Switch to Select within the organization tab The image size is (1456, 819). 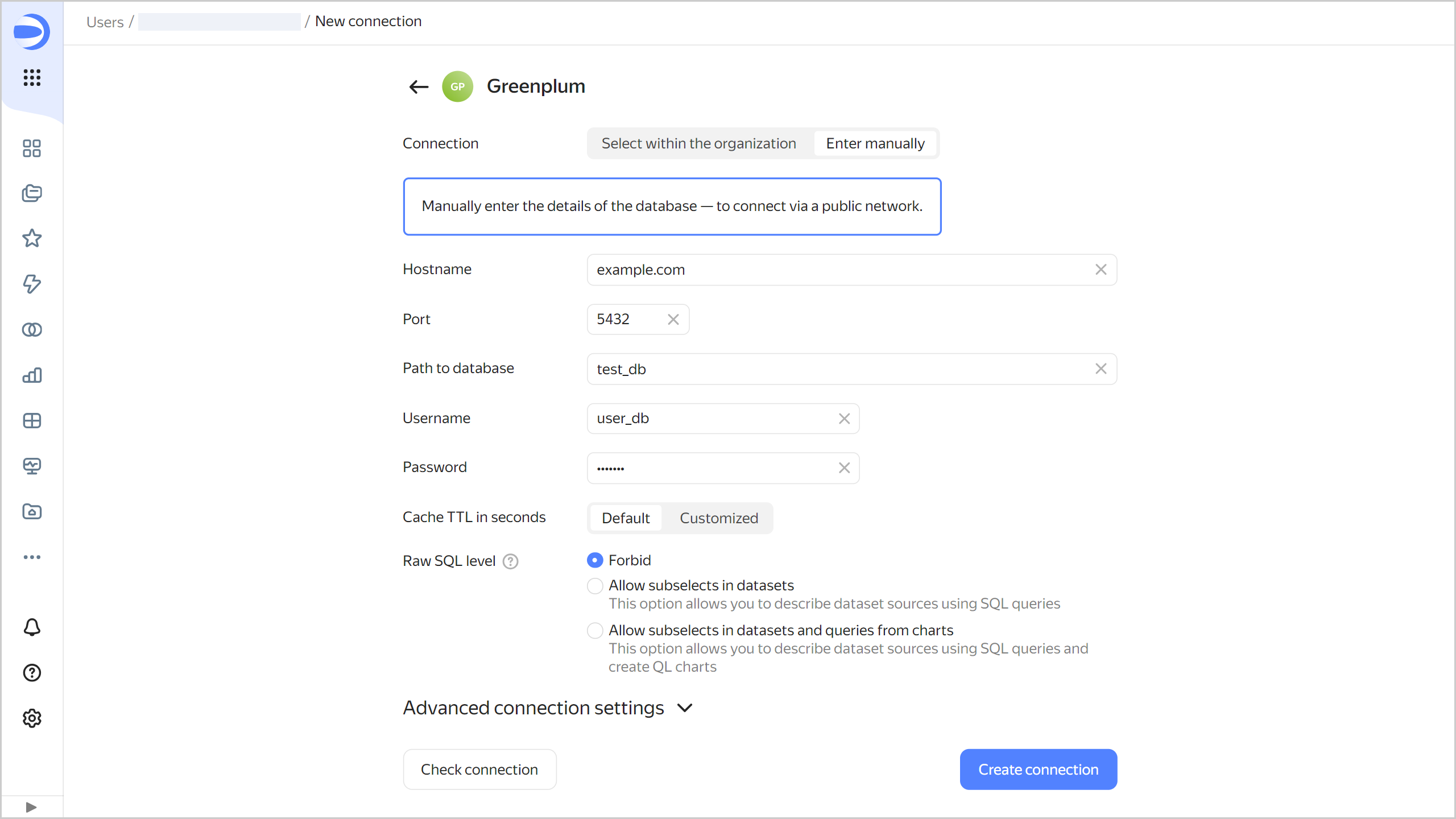click(698, 143)
